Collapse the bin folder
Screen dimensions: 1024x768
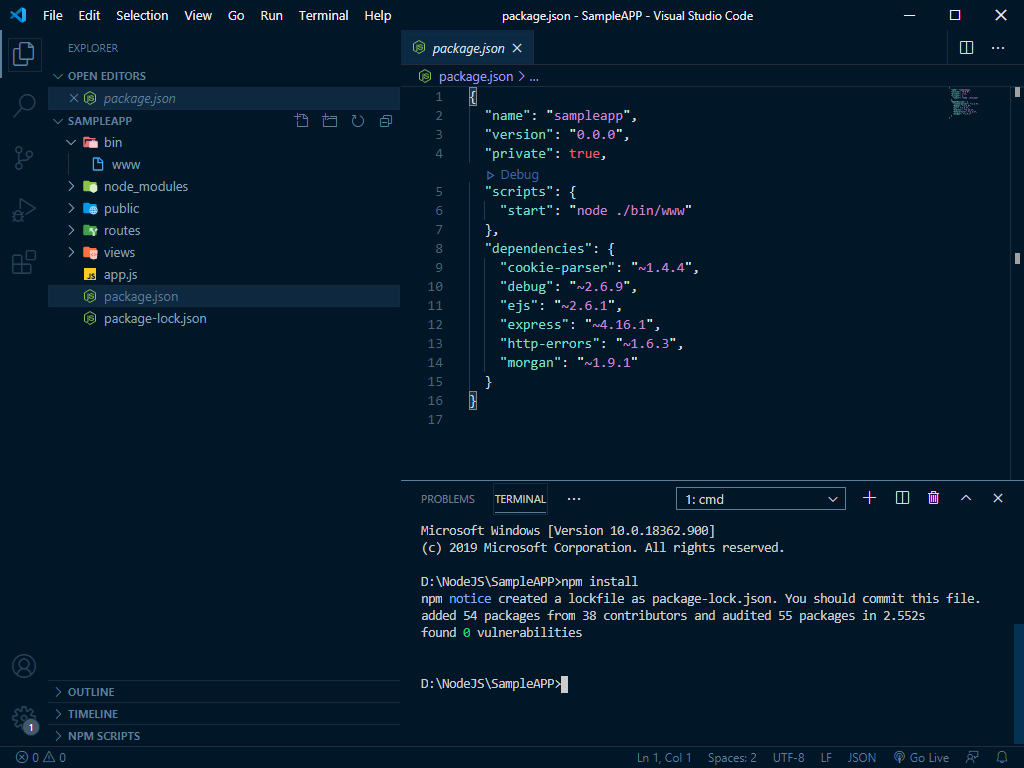coord(71,142)
